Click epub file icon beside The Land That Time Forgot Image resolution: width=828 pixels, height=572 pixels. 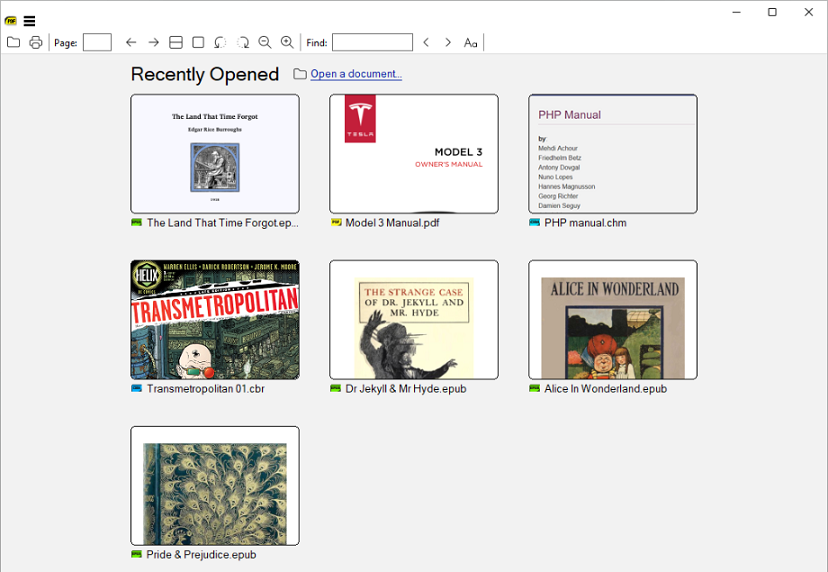pos(137,222)
